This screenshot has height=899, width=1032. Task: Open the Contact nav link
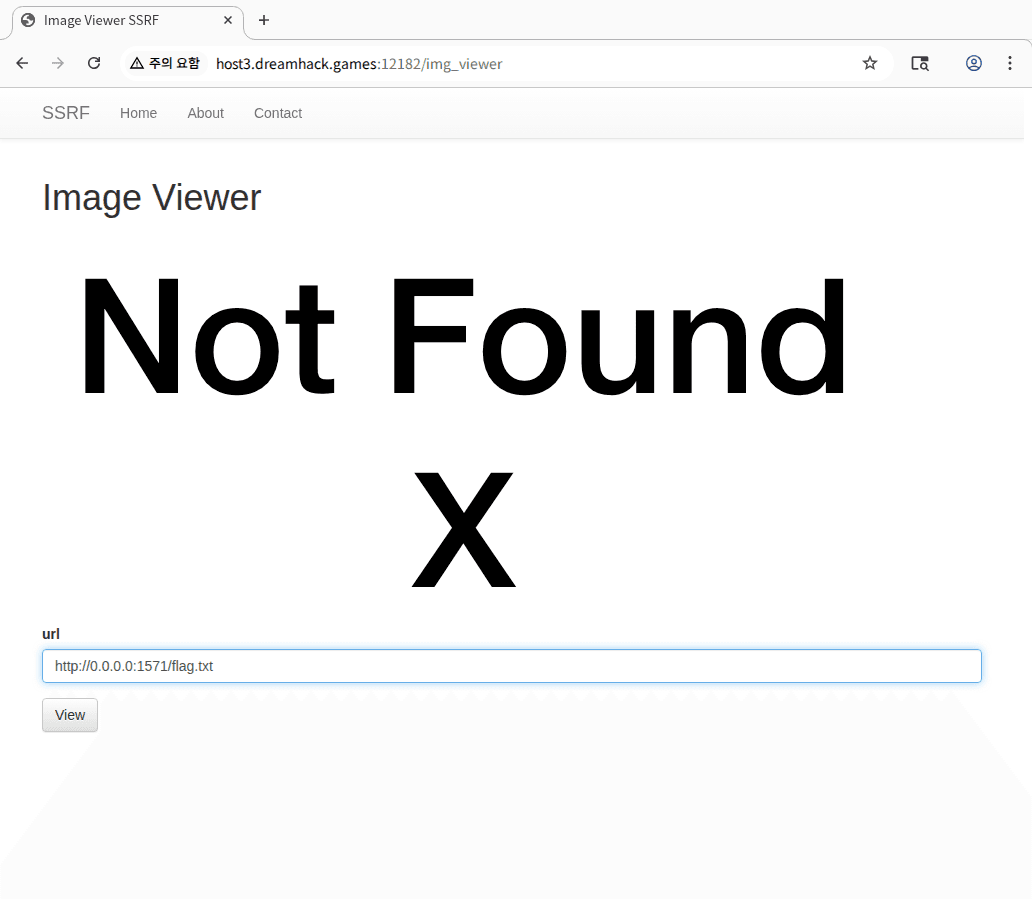click(278, 113)
